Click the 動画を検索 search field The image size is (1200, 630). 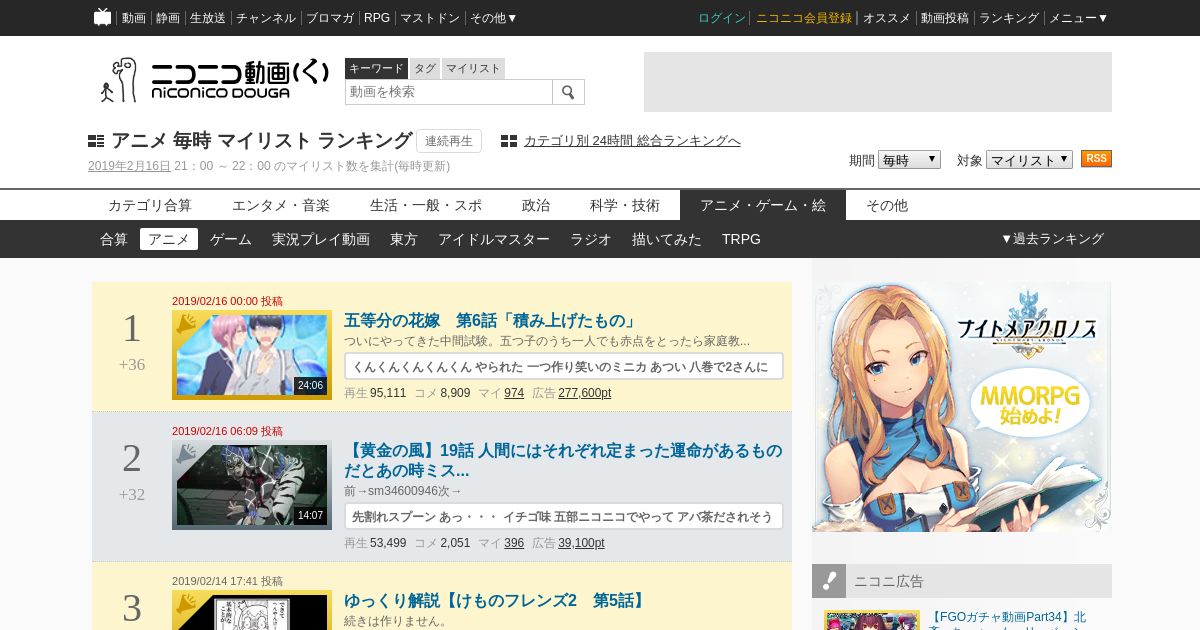tap(449, 92)
